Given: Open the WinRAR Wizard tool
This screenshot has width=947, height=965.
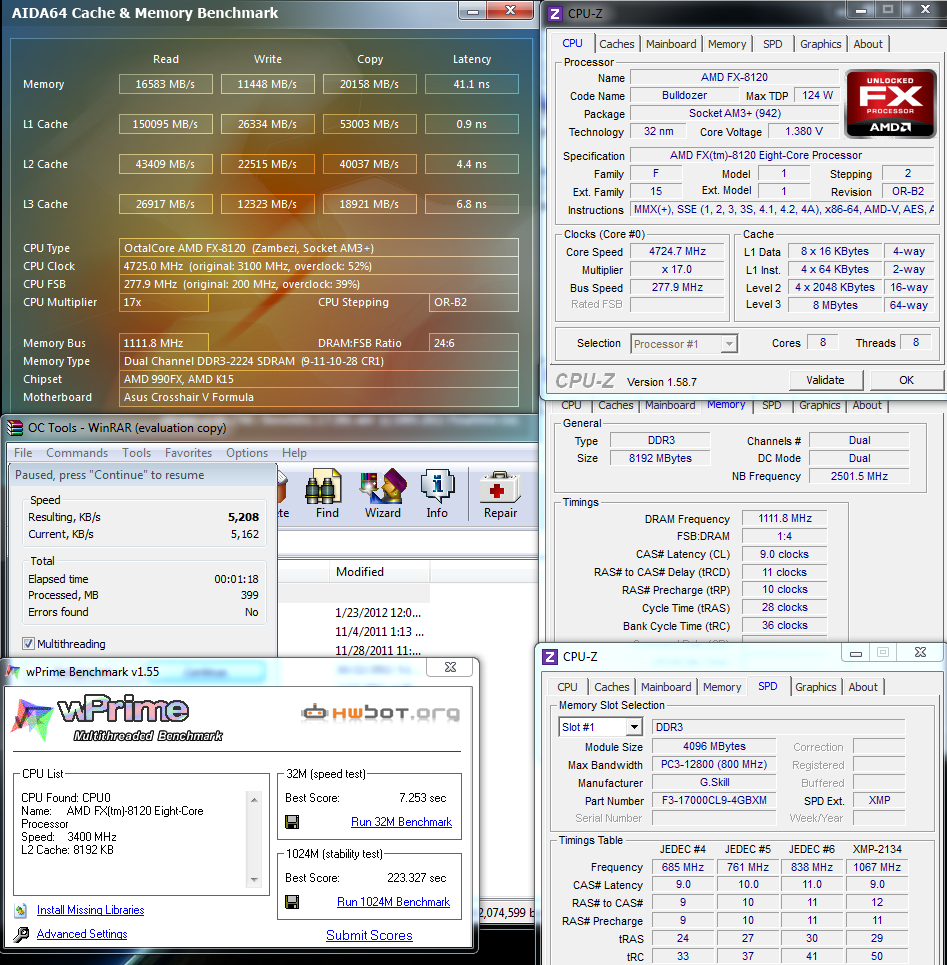Looking at the screenshot, I should pos(382,489).
